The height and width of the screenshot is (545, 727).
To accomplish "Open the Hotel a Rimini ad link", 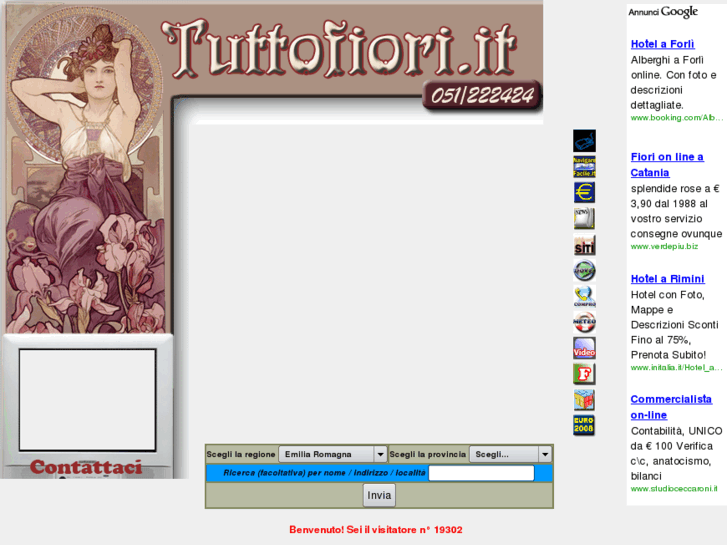I will [668, 279].
